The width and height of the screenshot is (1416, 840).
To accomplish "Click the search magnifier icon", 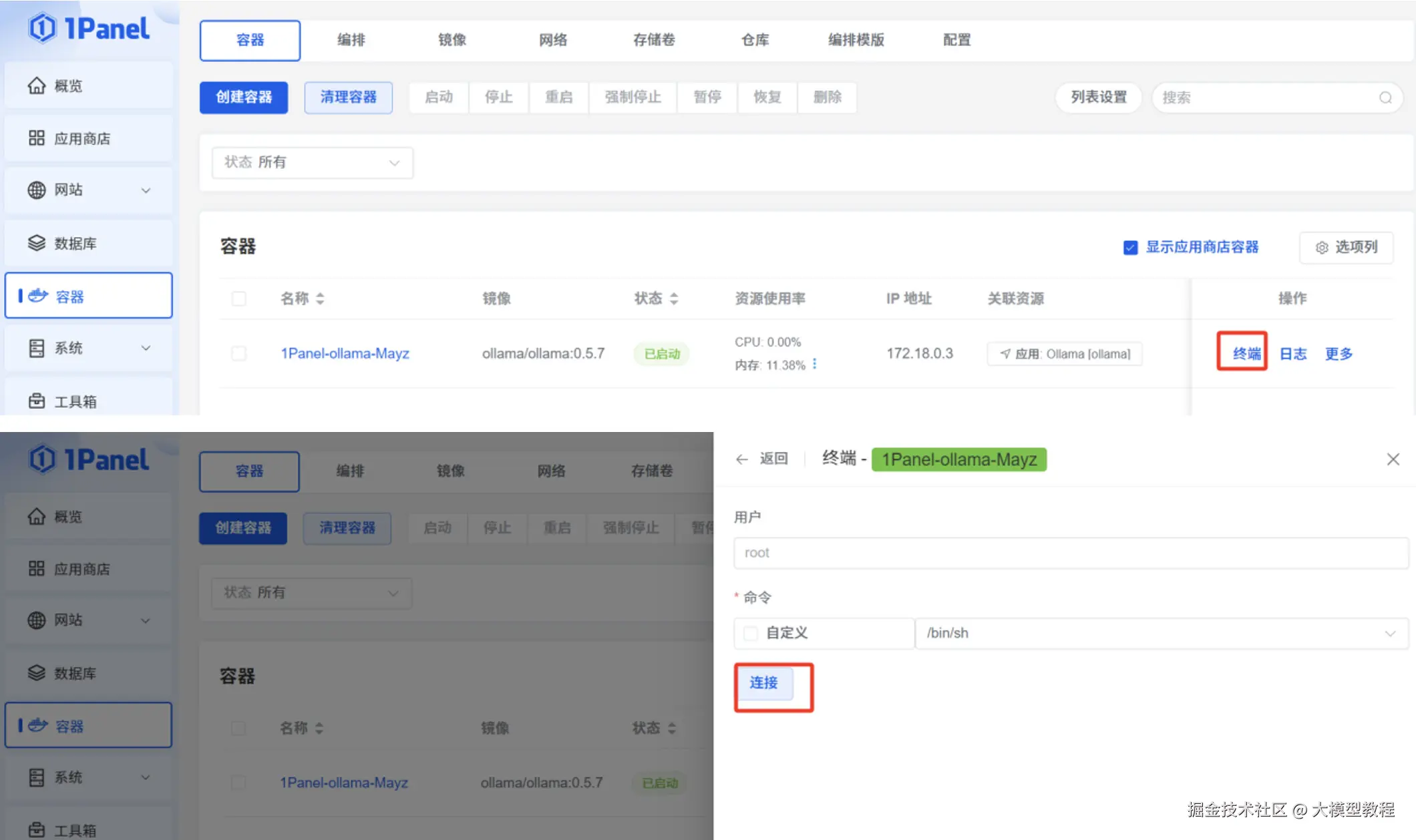I will [1385, 97].
